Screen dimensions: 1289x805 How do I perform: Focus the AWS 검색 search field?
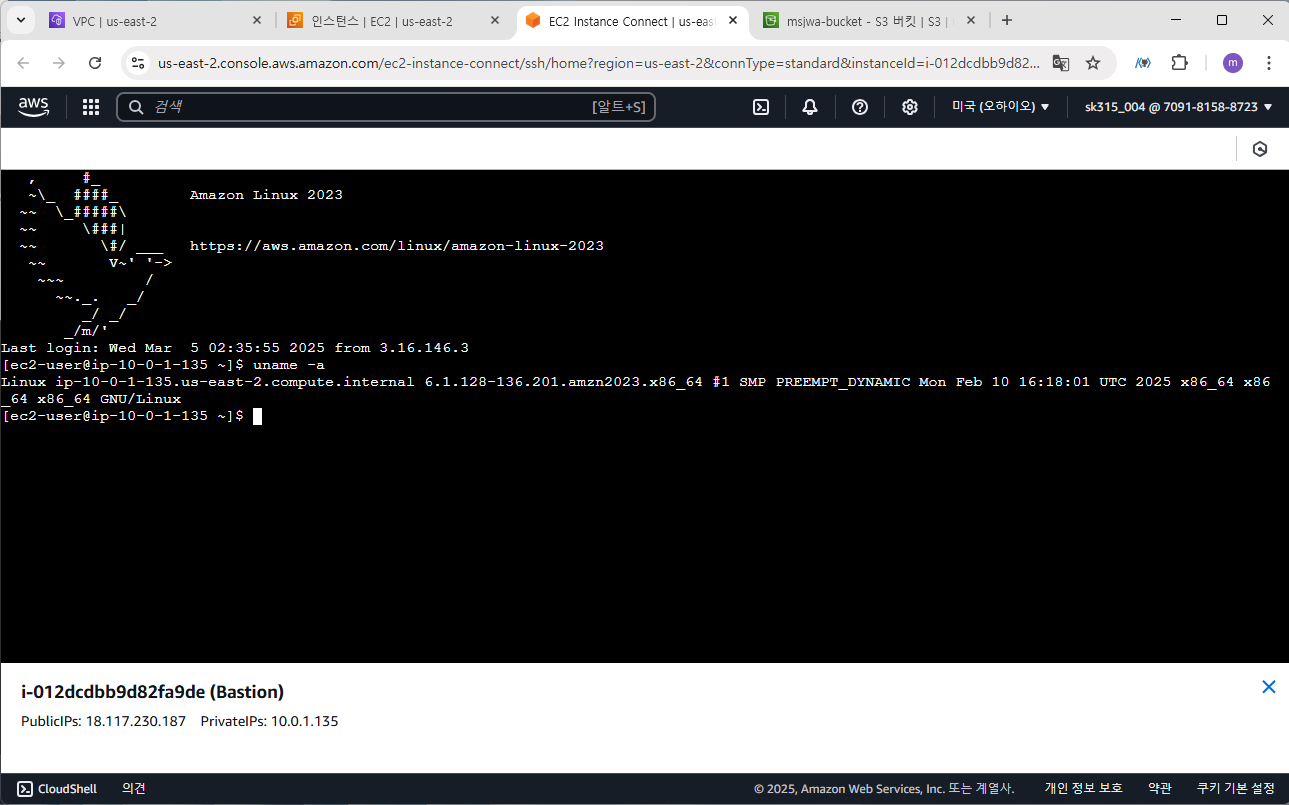386,107
